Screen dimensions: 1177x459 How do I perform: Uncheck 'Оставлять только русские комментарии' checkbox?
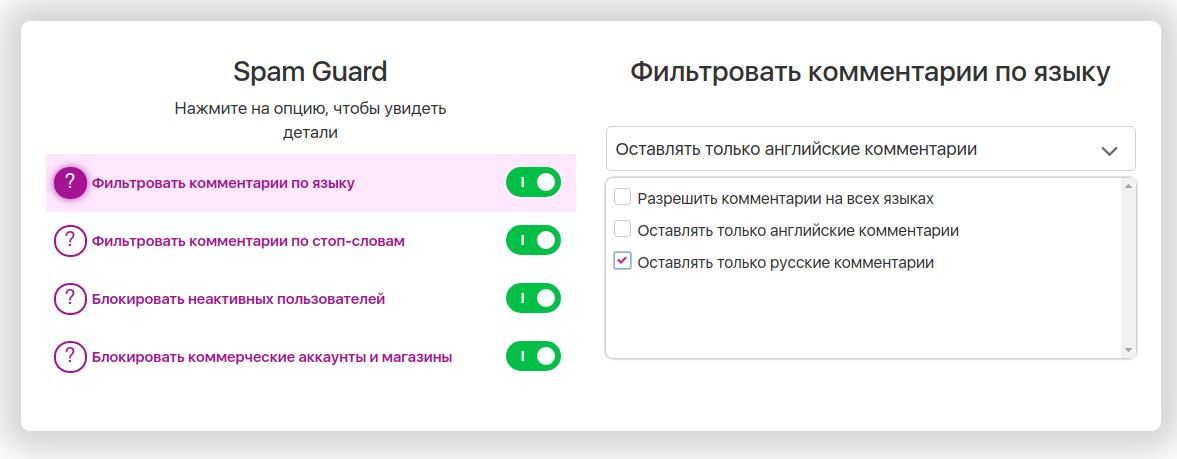(x=622, y=262)
